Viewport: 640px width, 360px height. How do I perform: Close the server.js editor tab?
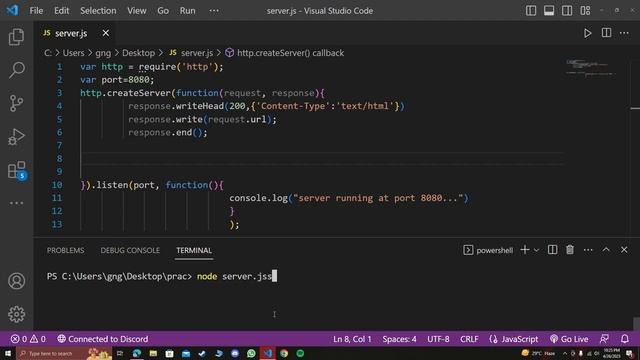click(x=106, y=33)
